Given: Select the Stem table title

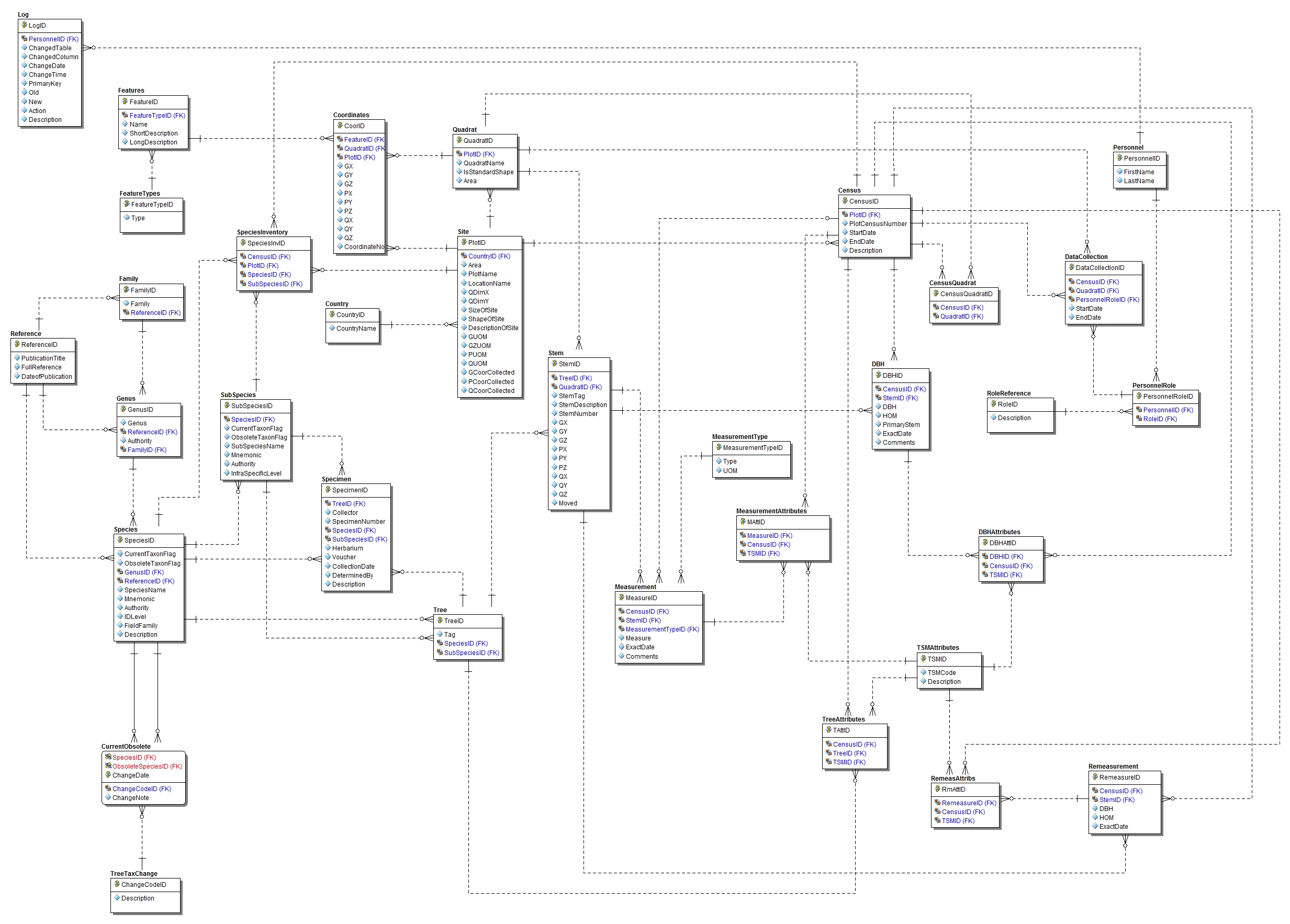Looking at the screenshot, I should (x=555, y=353).
